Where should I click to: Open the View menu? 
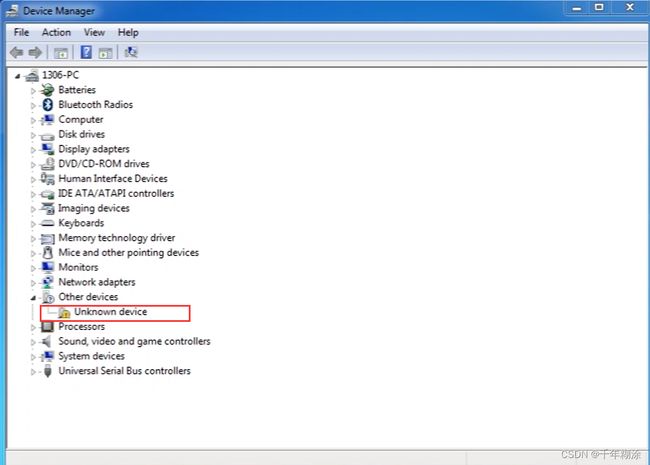coord(94,32)
